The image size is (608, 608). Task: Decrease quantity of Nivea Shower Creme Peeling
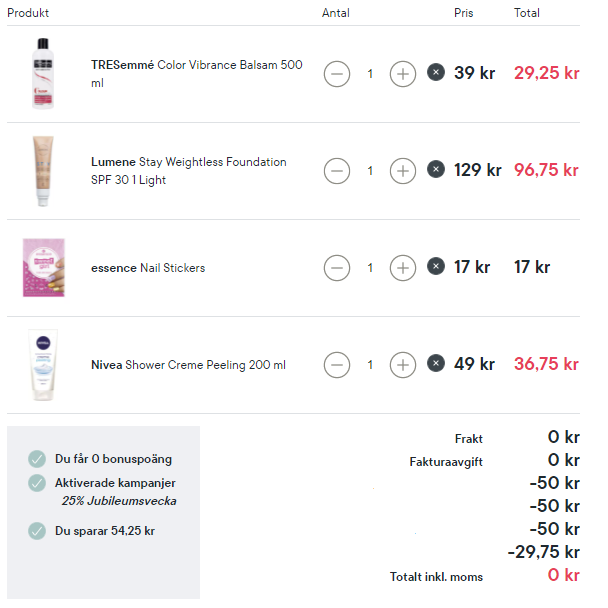[x=337, y=364]
